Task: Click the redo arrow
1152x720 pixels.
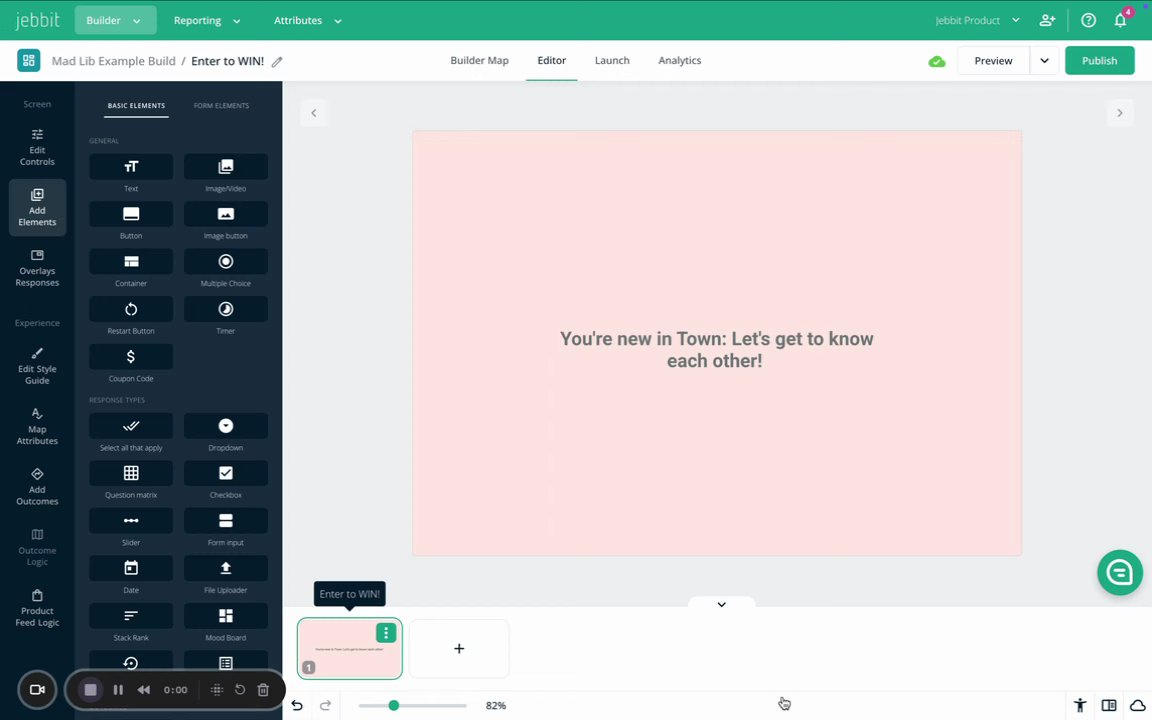Action: click(x=325, y=705)
